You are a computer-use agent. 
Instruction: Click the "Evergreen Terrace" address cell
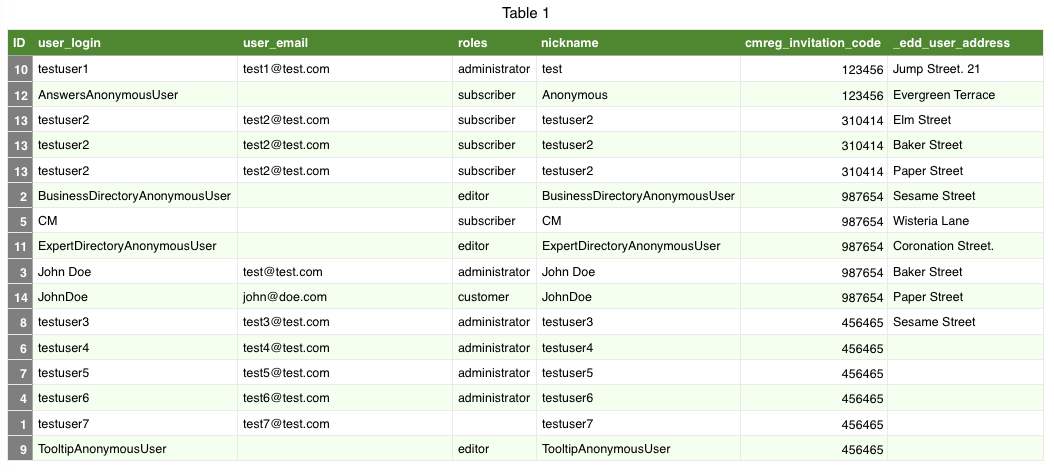pyautogui.click(x=943, y=95)
